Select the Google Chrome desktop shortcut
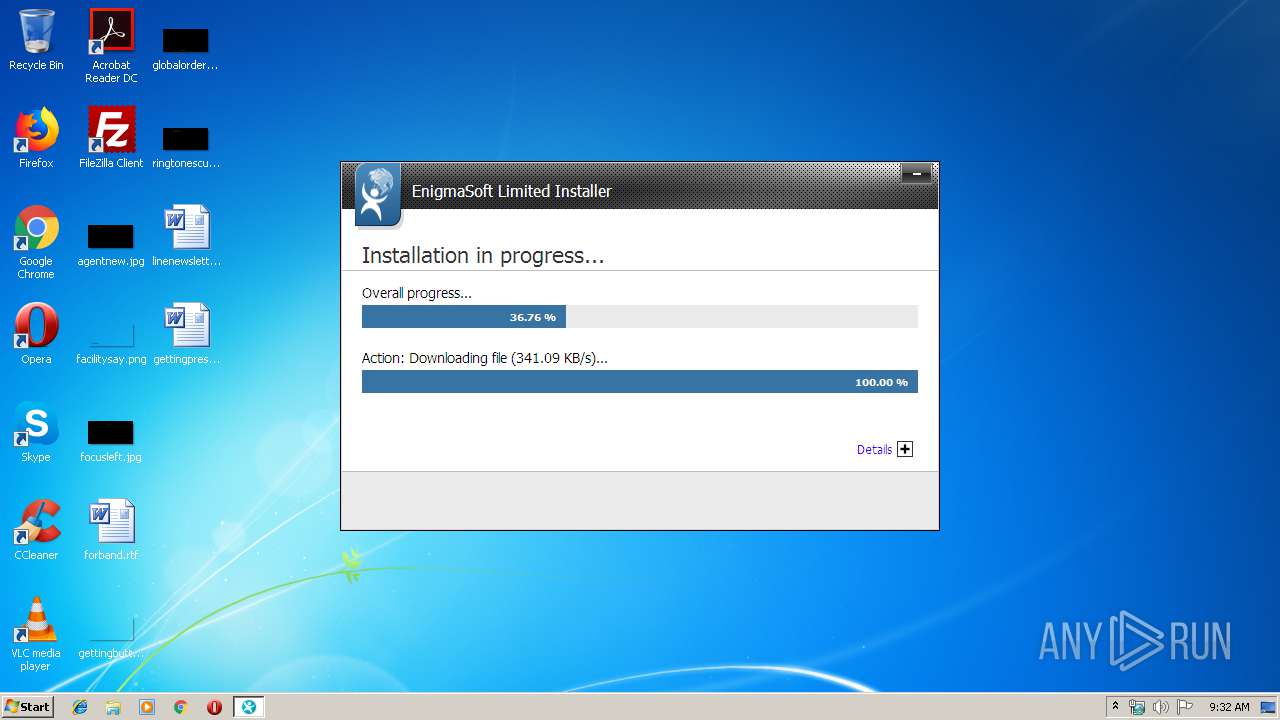Viewport: 1280px width, 720px height. click(x=36, y=243)
